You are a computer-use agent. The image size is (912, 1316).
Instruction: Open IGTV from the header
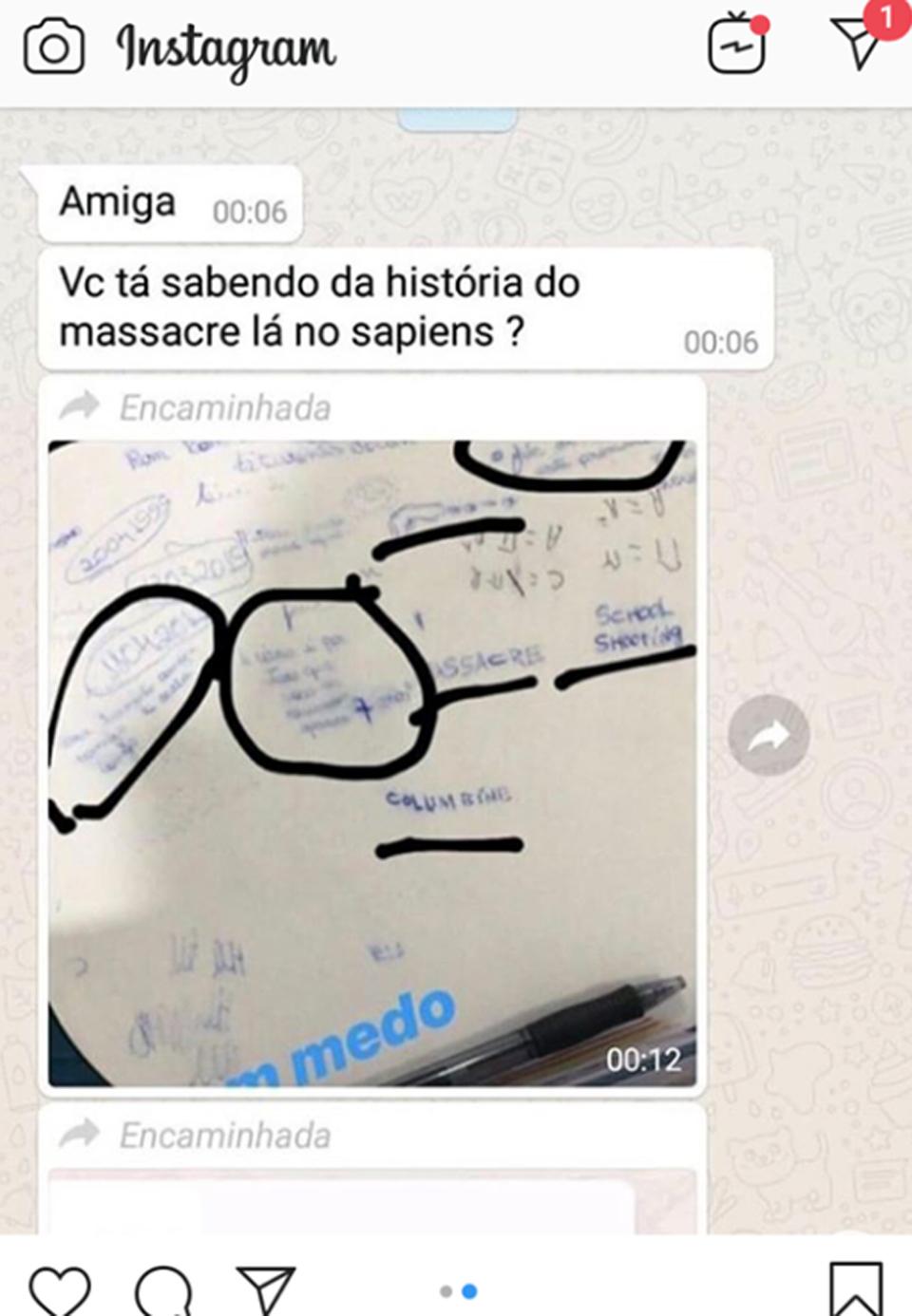pyautogui.click(x=737, y=44)
